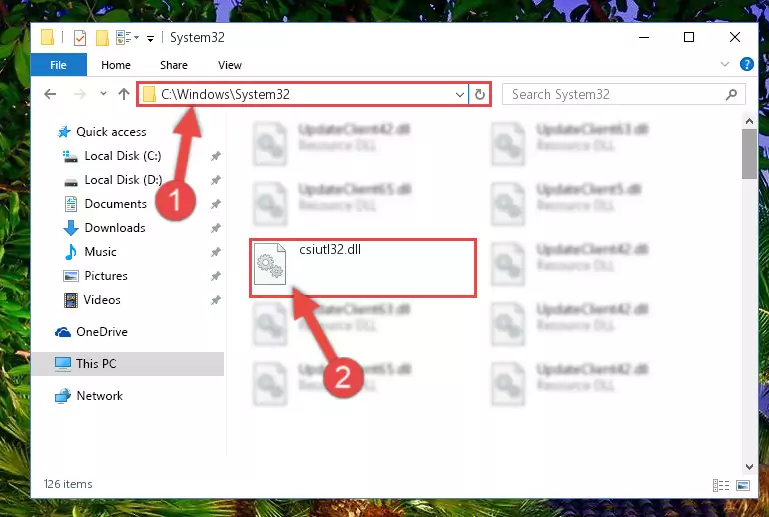Open Music folder in sidebar
Image resolution: width=769 pixels, height=517 pixels.
click(100, 252)
